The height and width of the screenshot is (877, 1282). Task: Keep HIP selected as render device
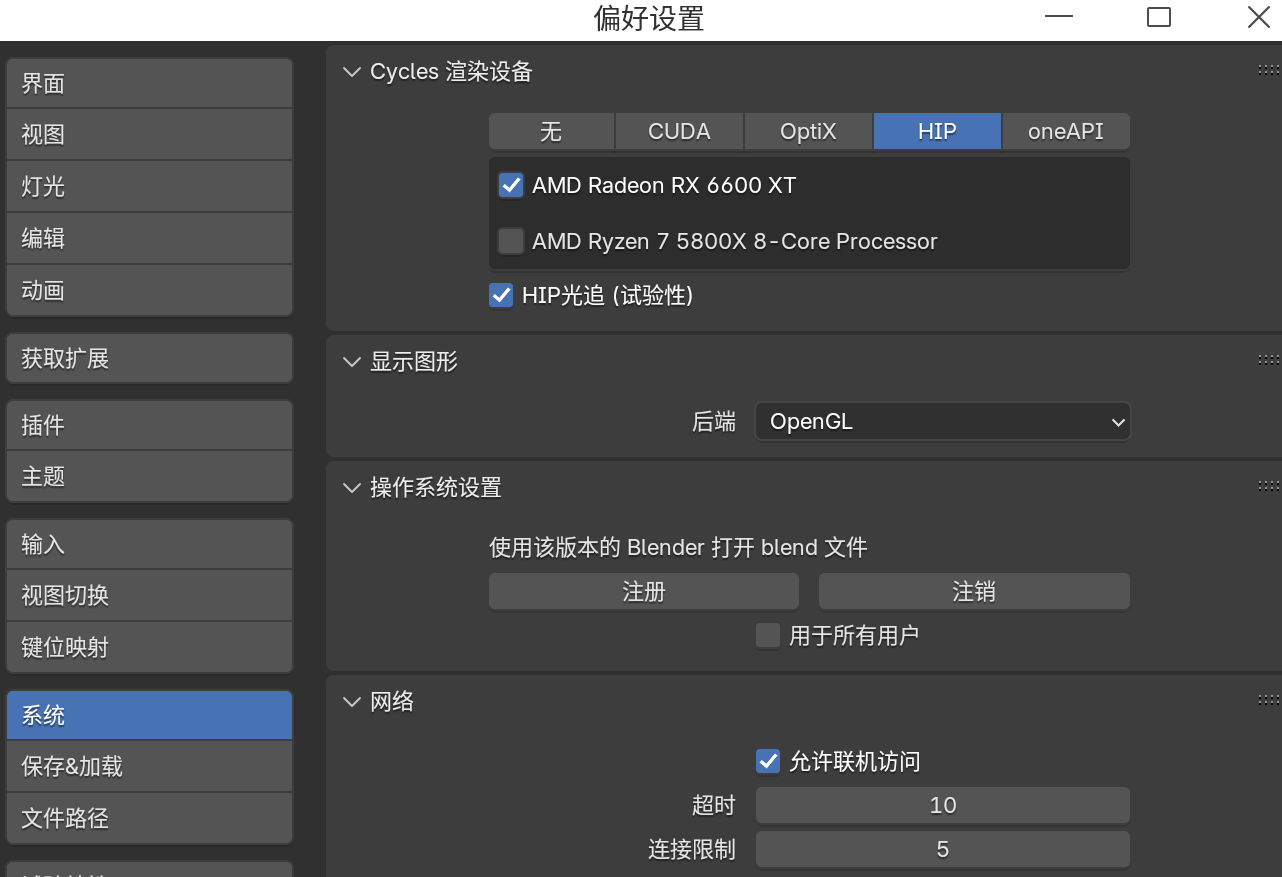tap(937, 131)
